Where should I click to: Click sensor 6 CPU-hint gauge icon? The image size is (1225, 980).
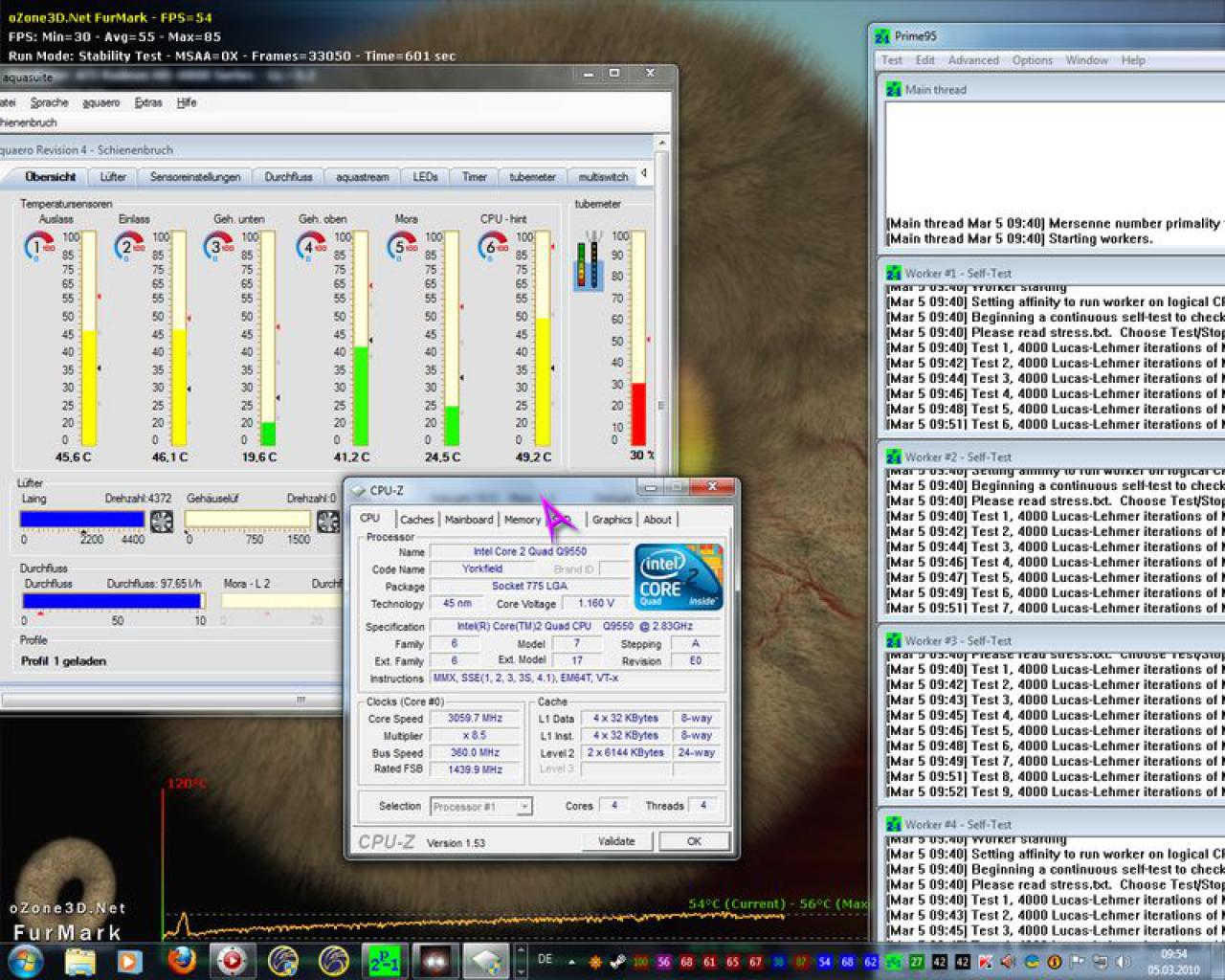click(x=493, y=246)
